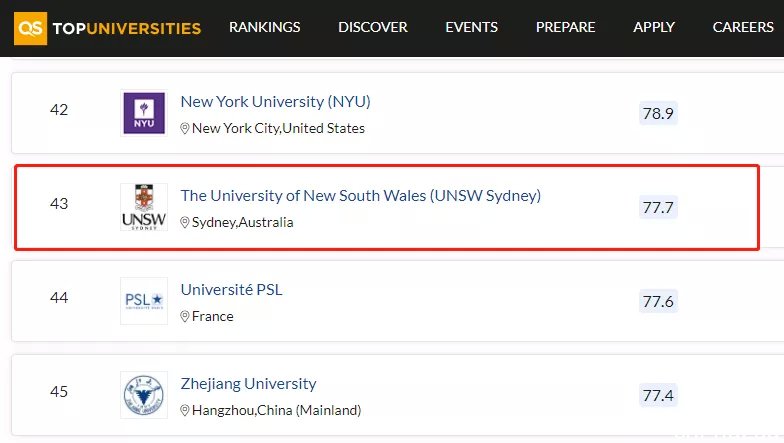Screen dimensions: 784x443
Task: Click the Zhejiang University seal logo
Action: [x=144, y=395]
